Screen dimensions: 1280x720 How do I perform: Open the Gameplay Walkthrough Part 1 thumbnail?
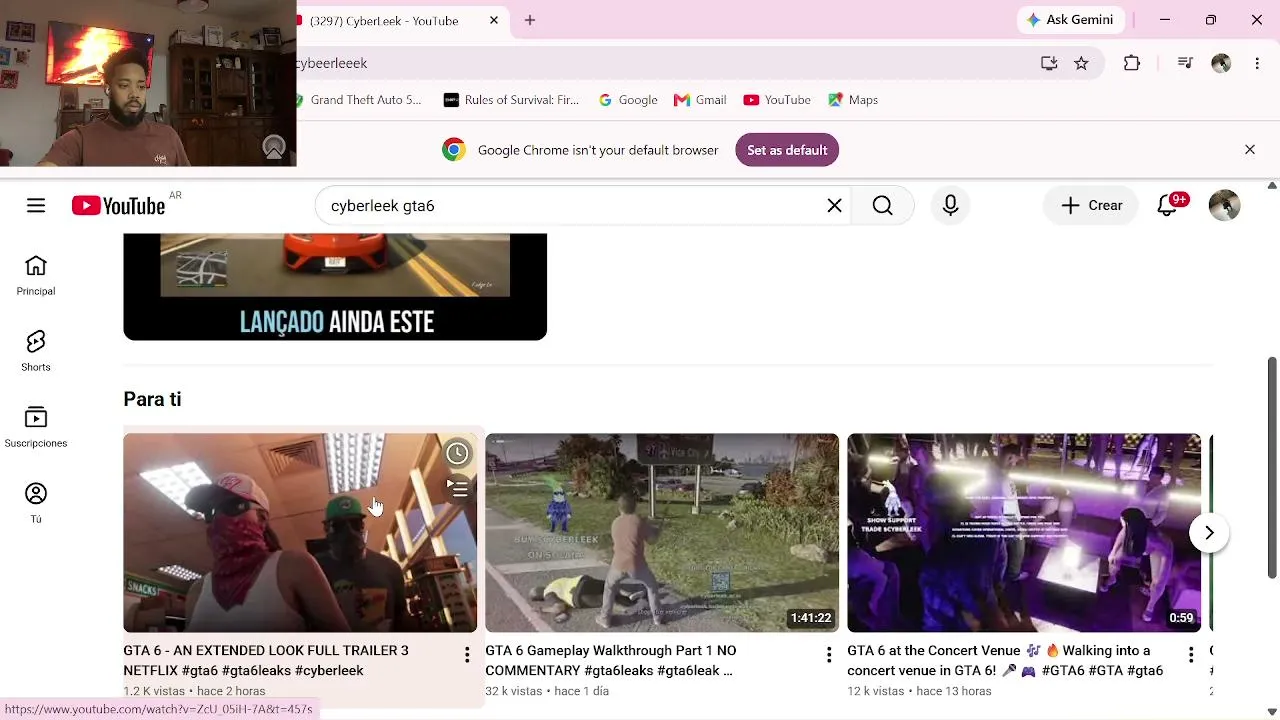(662, 533)
